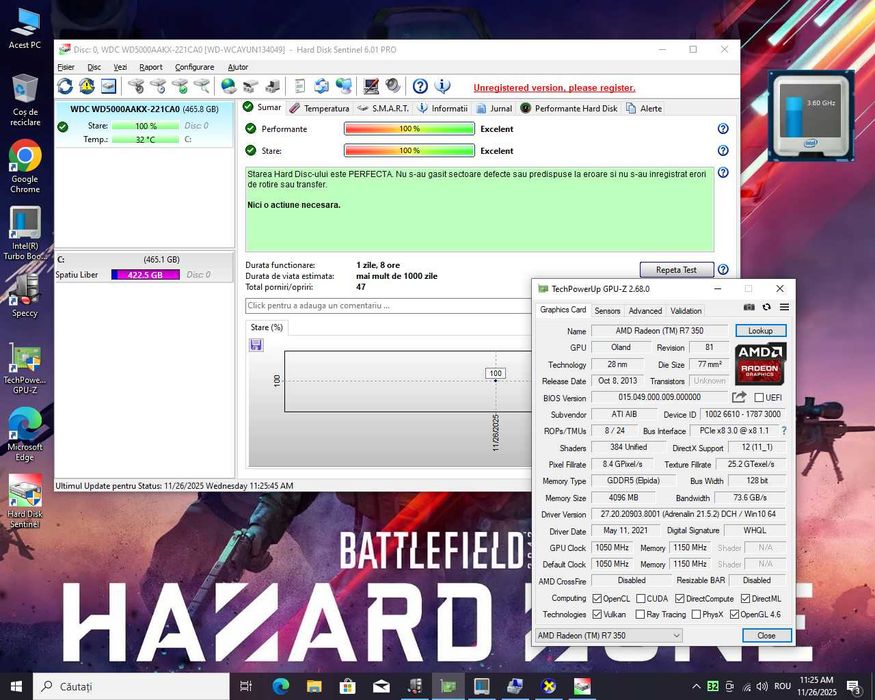Open the Raport menu

[151, 67]
